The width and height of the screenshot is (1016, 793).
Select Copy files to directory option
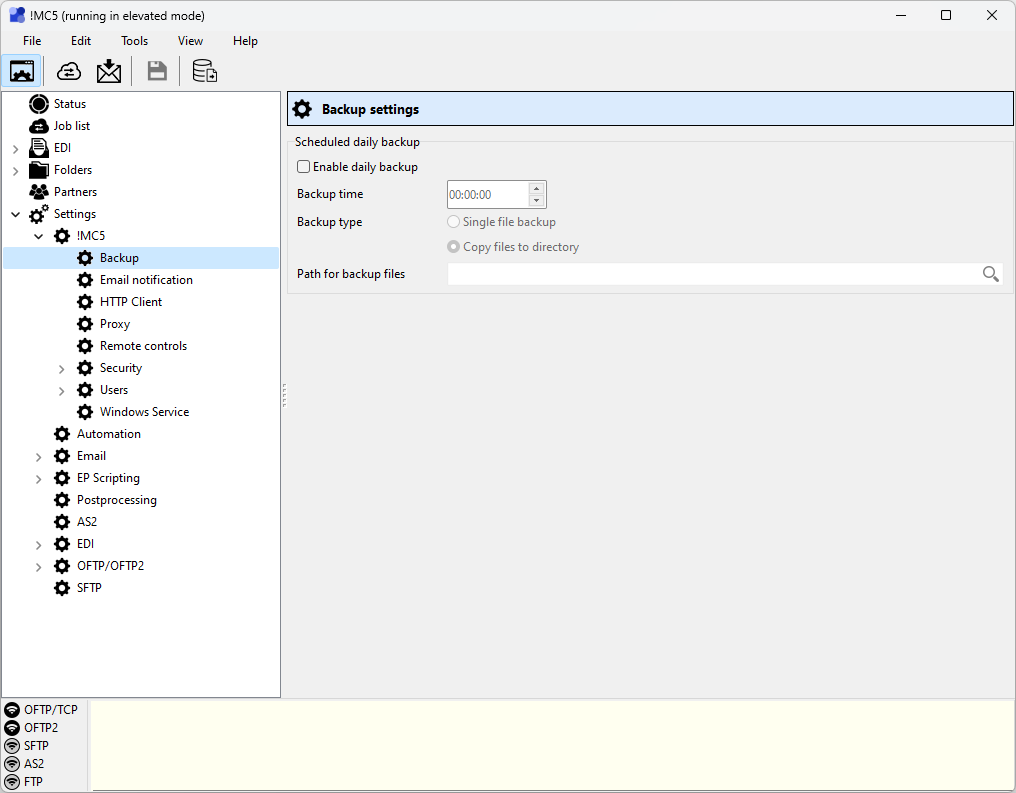tap(454, 247)
